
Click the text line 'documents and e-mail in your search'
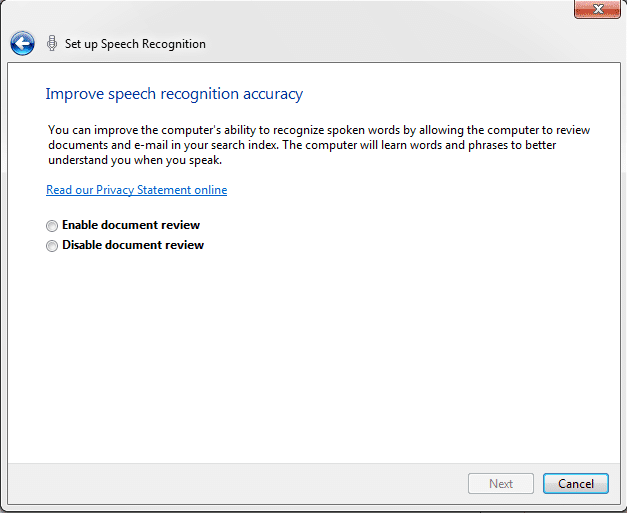tap(302, 145)
